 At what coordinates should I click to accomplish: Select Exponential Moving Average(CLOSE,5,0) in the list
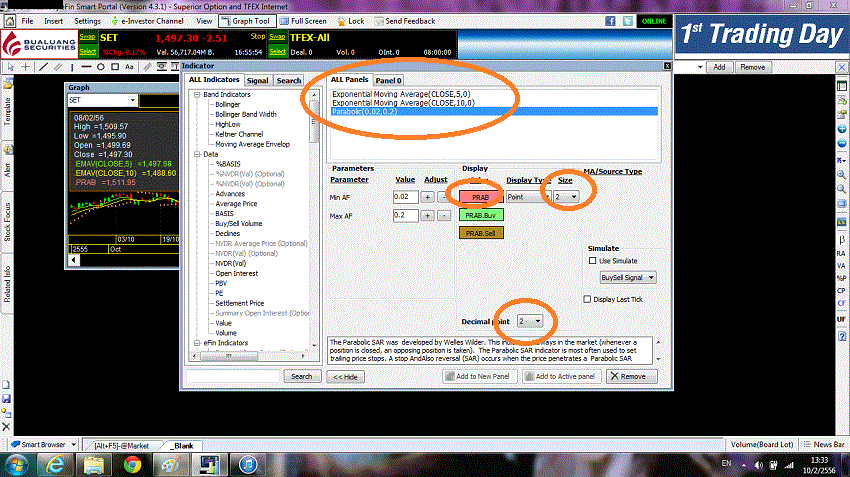point(401,94)
